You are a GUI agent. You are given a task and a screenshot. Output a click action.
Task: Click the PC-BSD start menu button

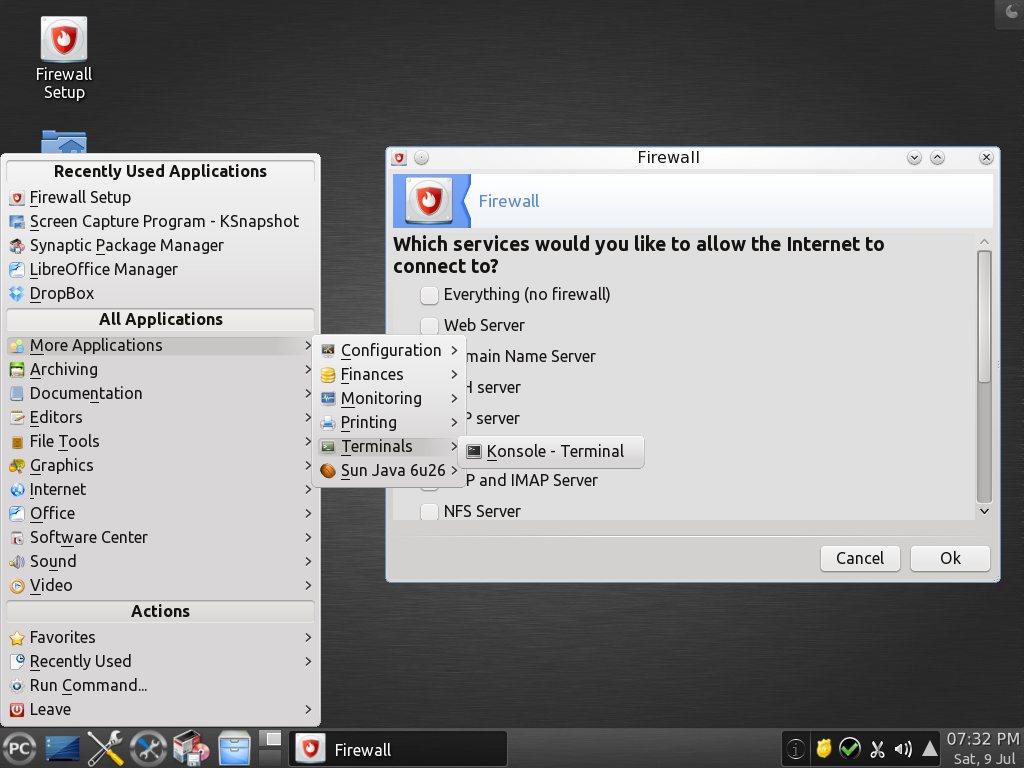19,748
